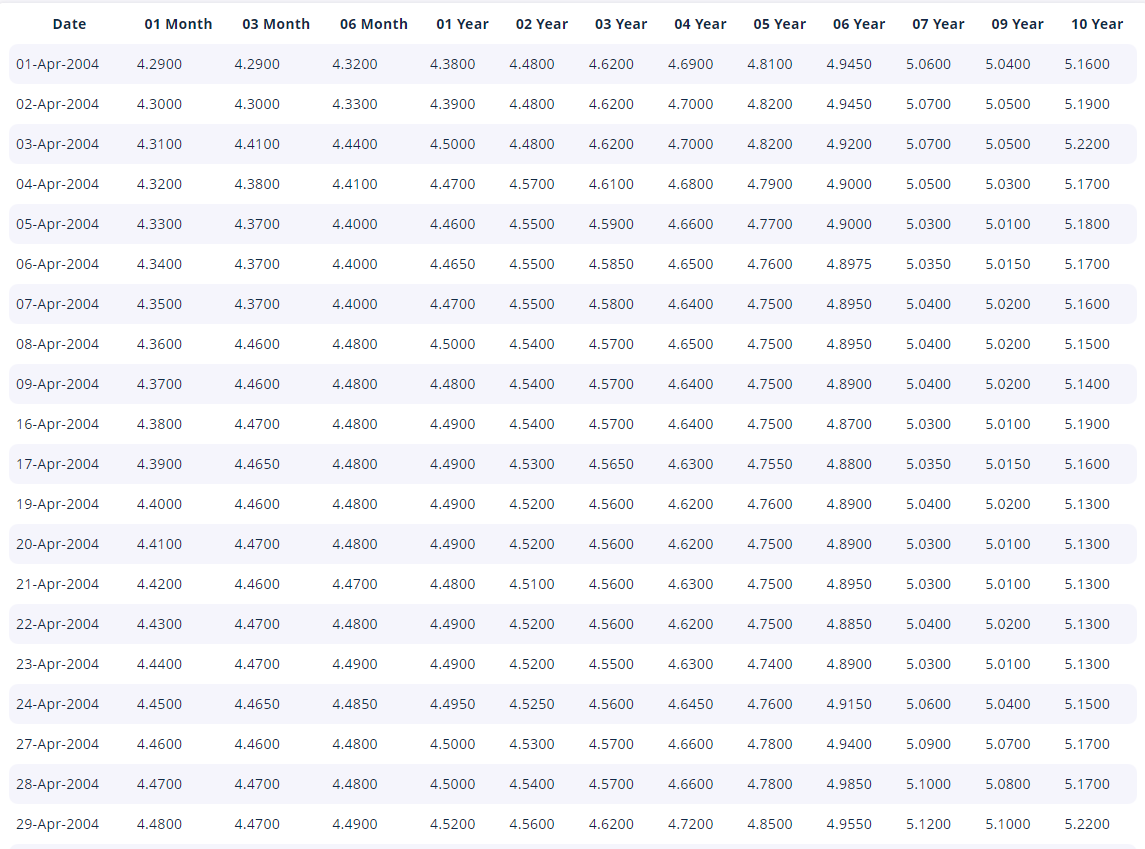Click 10 Year value 5.1400 for 09-Apr-2004

[1087, 384]
